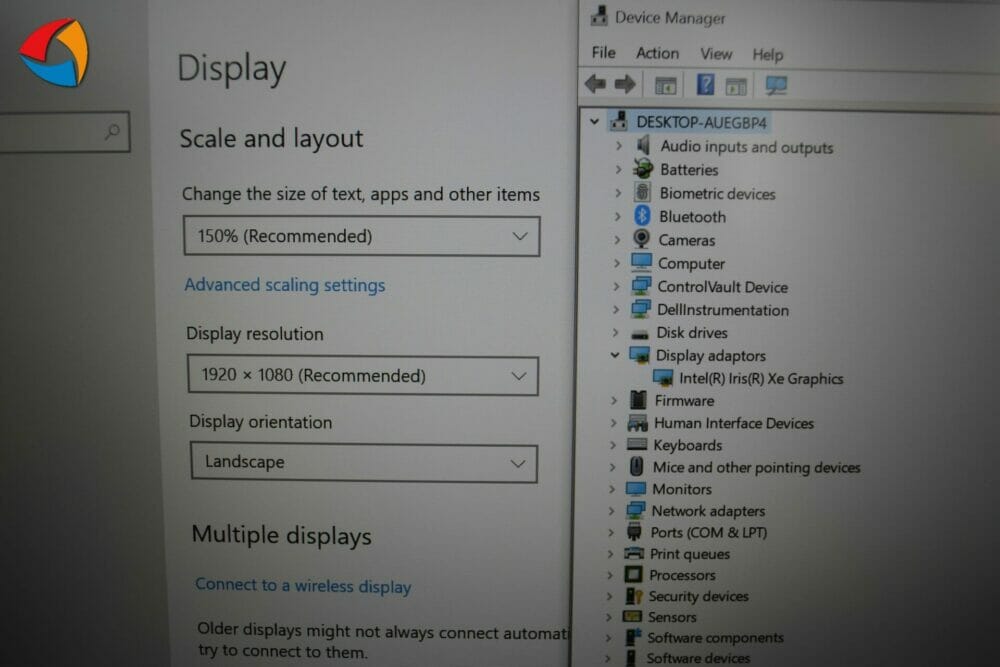1000x667 pixels.
Task: Expand the Audio inputs and outputs chevron
Action: (618, 146)
